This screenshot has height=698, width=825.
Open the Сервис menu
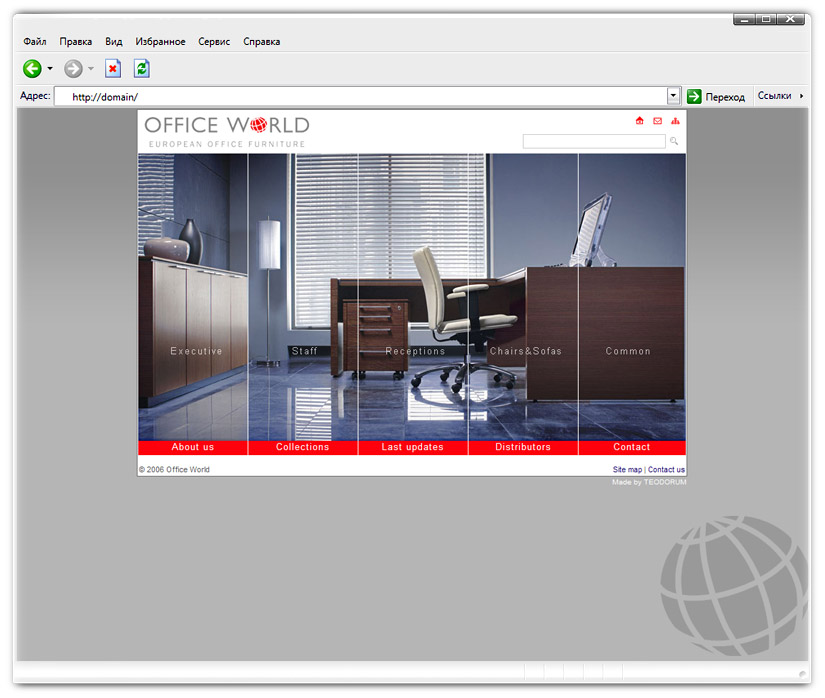213,41
